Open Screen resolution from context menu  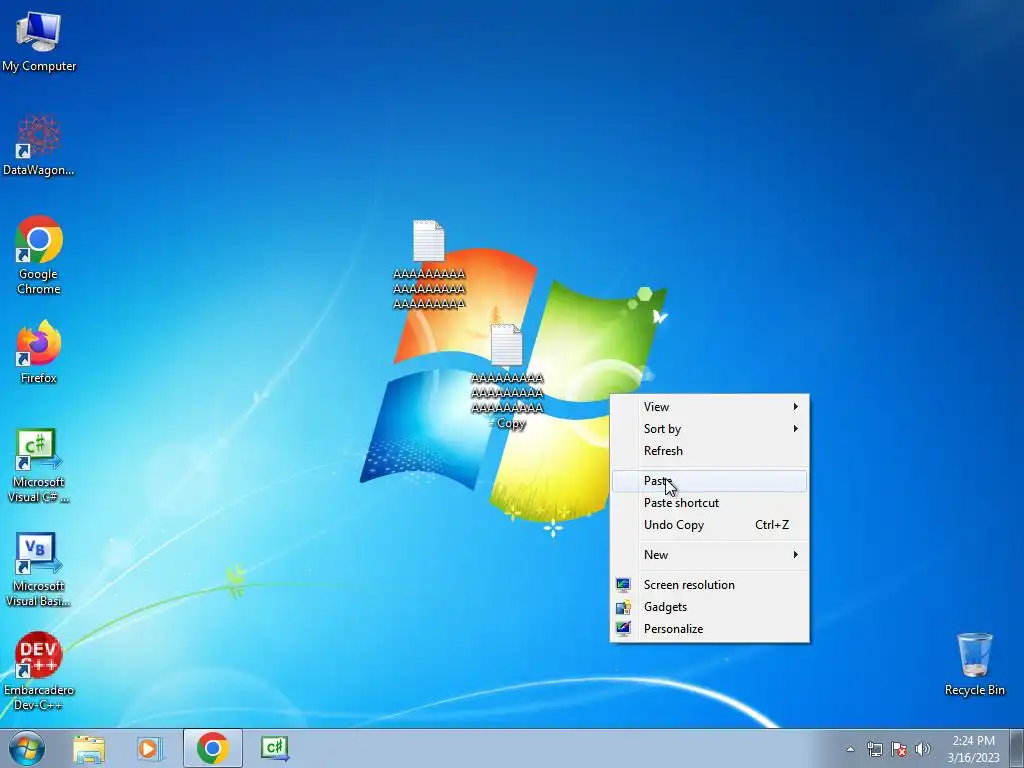(709, 585)
